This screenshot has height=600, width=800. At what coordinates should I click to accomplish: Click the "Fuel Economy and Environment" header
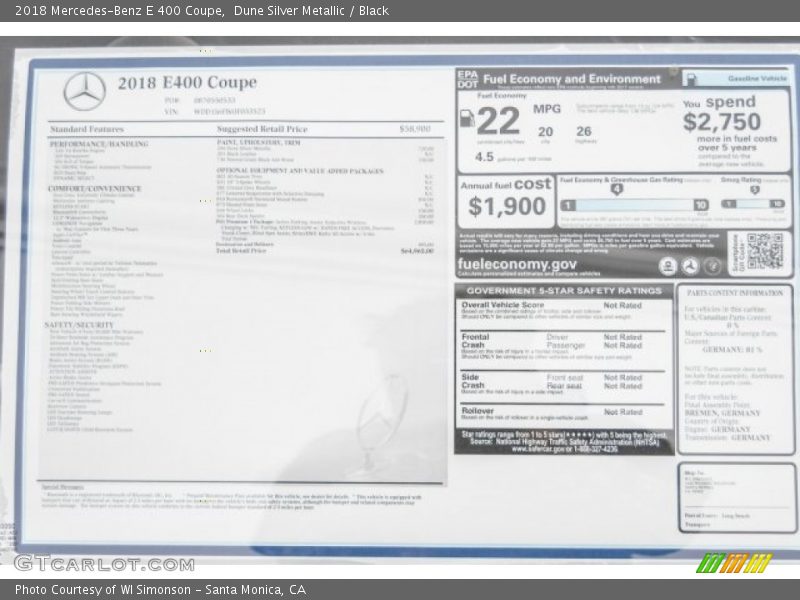coord(572,79)
